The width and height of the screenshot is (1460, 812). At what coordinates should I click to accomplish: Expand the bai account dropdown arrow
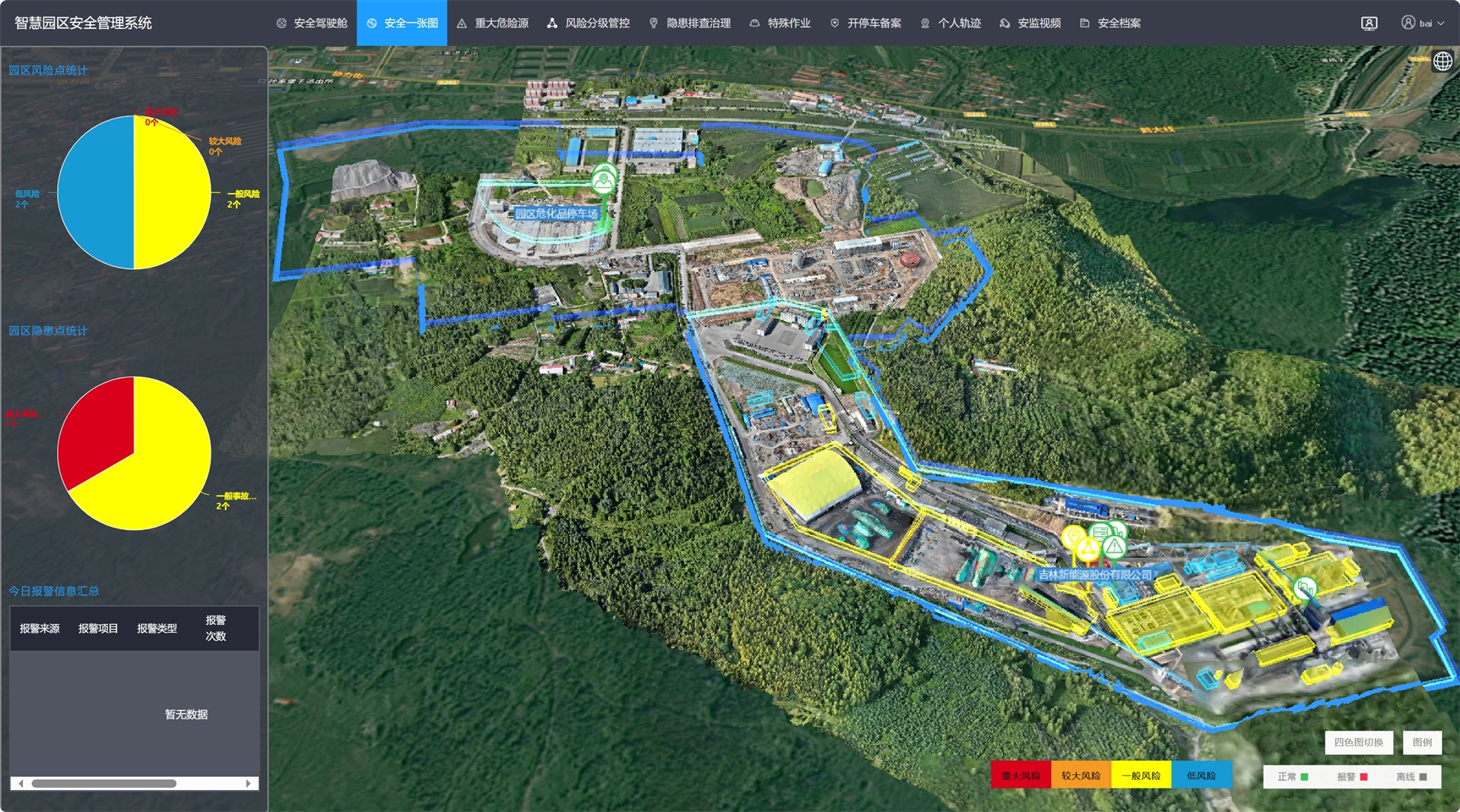pyautogui.click(x=1440, y=24)
